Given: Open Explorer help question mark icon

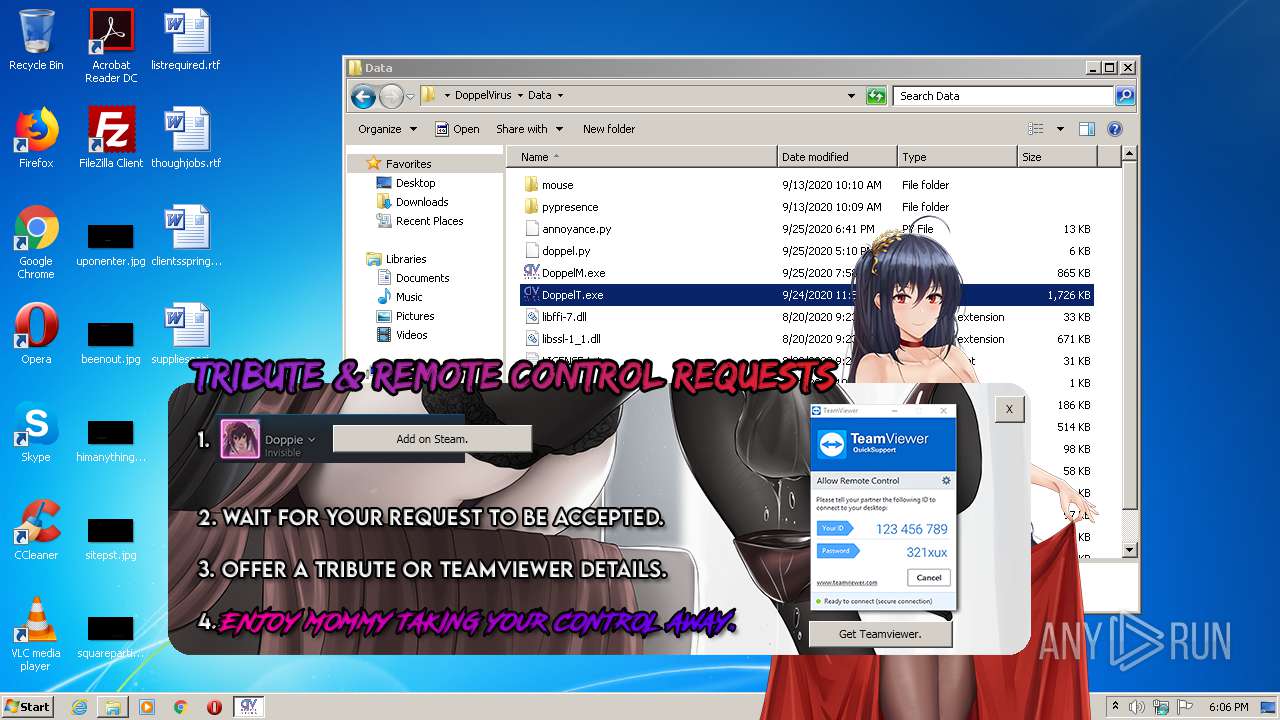Looking at the screenshot, I should (x=1115, y=129).
